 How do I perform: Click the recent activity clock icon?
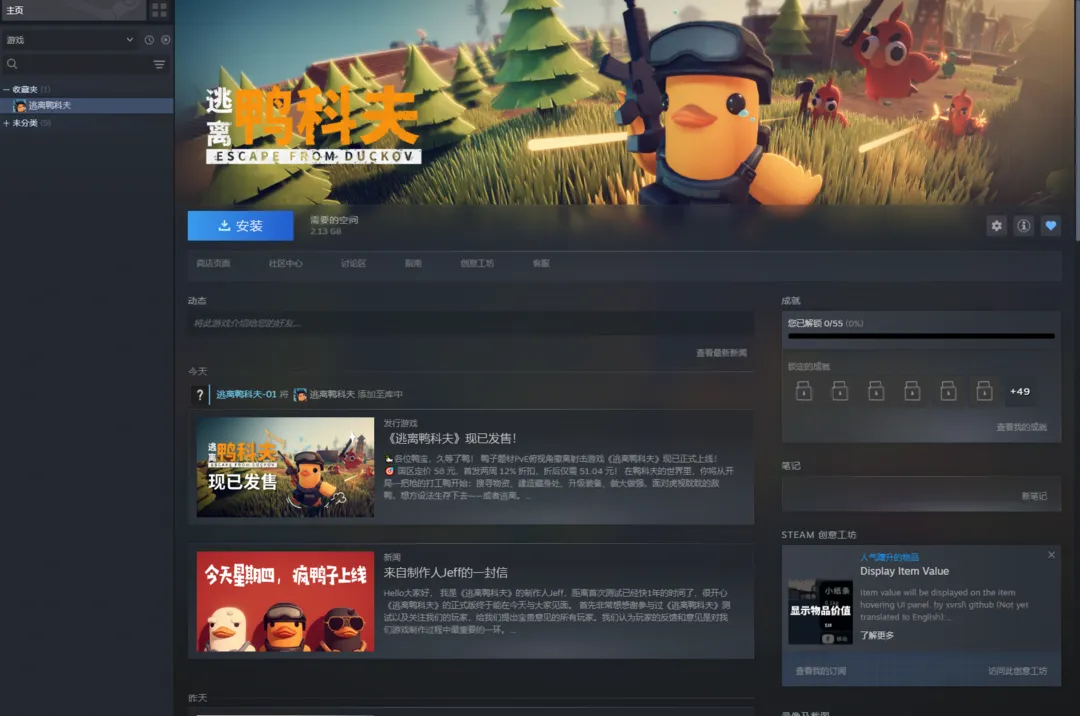[x=149, y=40]
